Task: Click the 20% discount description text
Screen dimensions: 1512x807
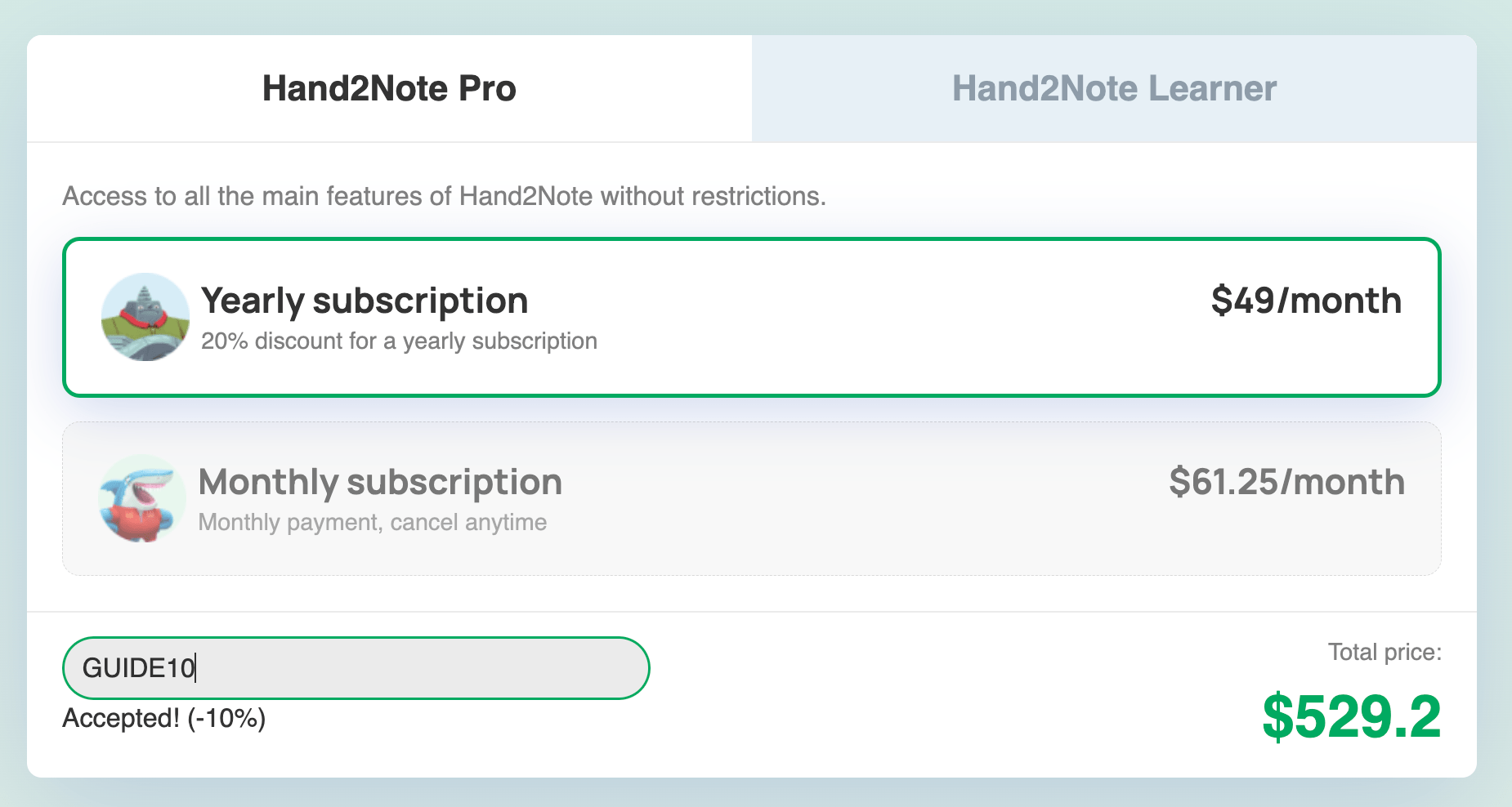Action: click(x=399, y=341)
